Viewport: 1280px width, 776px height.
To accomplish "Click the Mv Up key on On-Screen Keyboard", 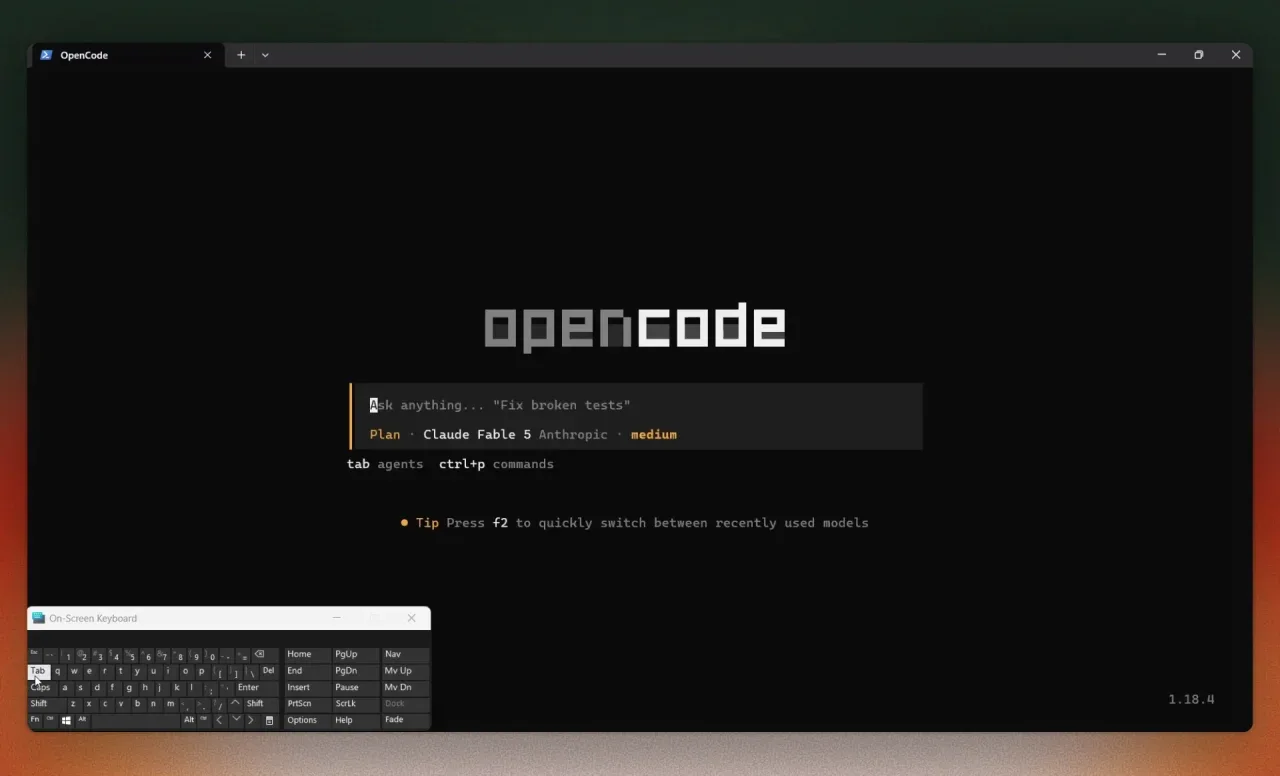I will pyautogui.click(x=405, y=671).
